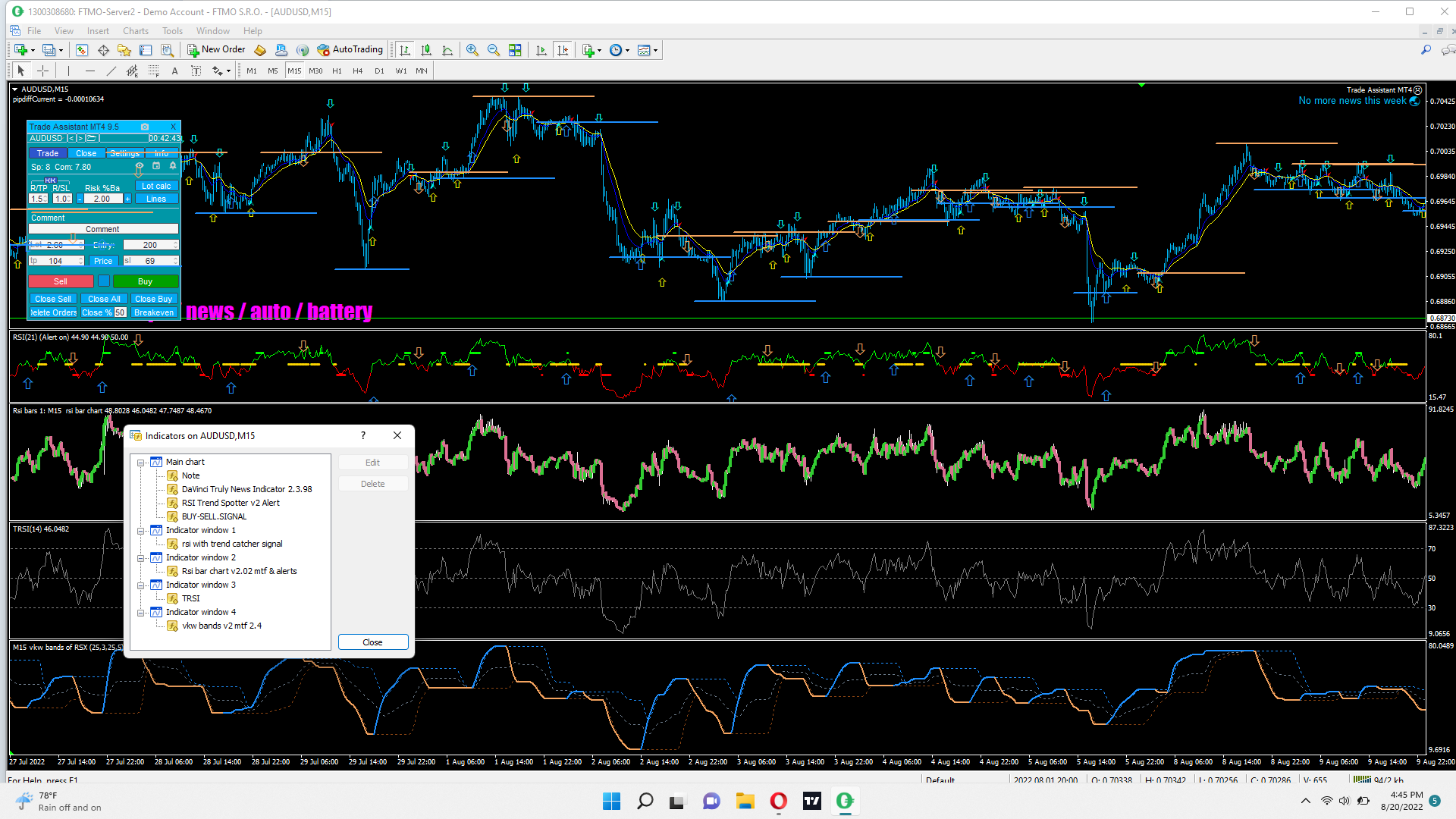Click the green Buy button

click(x=145, y=281)
